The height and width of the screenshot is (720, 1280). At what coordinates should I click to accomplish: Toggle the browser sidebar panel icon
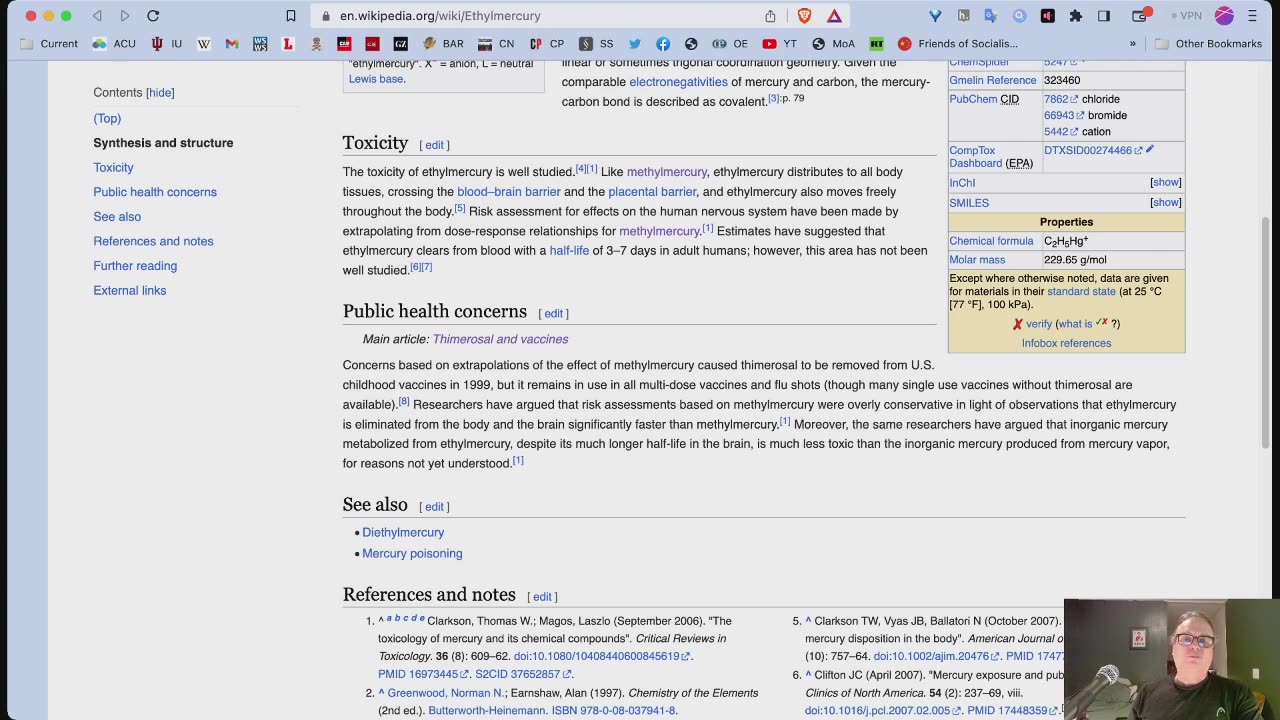pyautogui.click(x=1104, y=16)
